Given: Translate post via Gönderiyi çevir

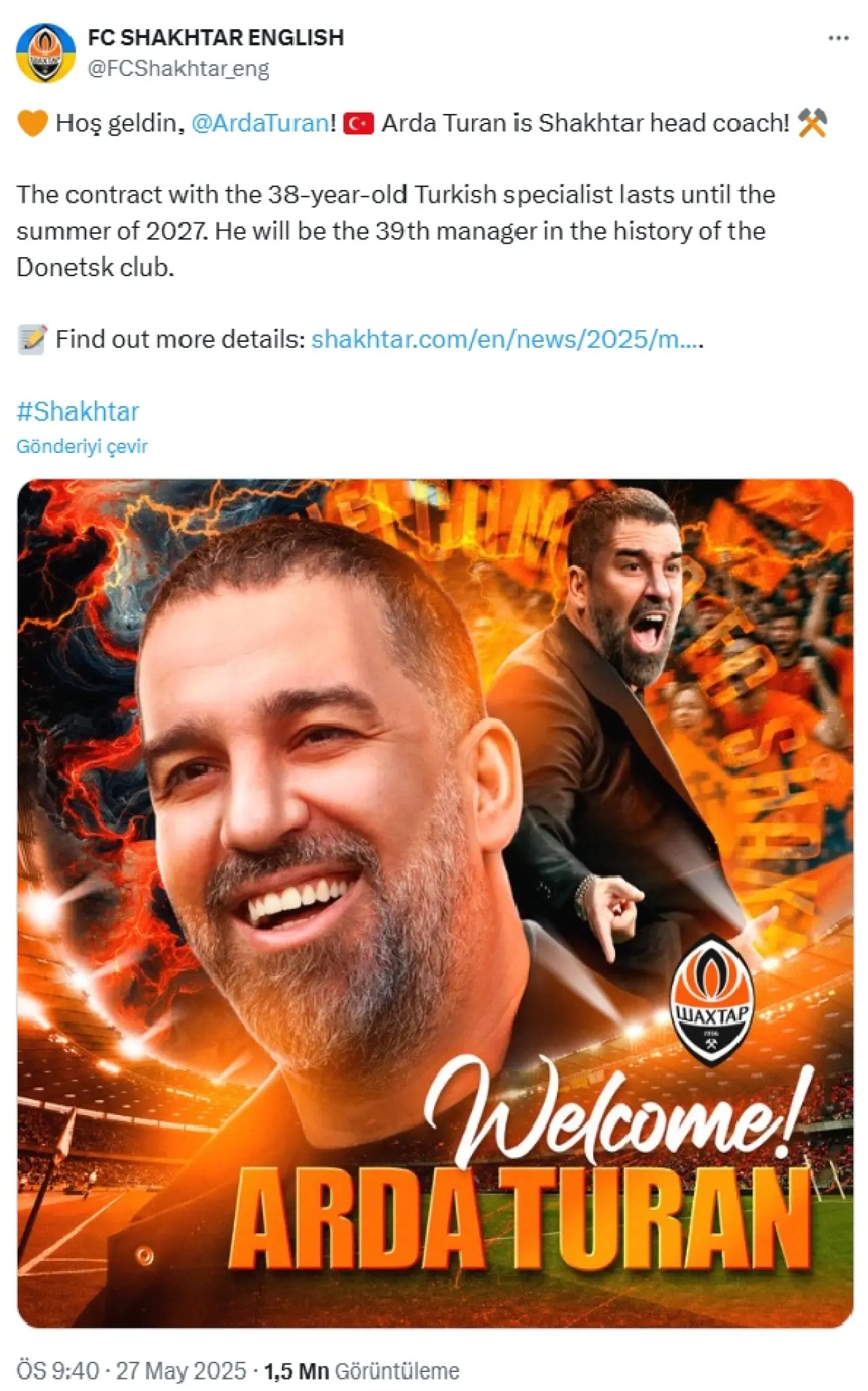Looking at the screenshot, I should [81, 446].
